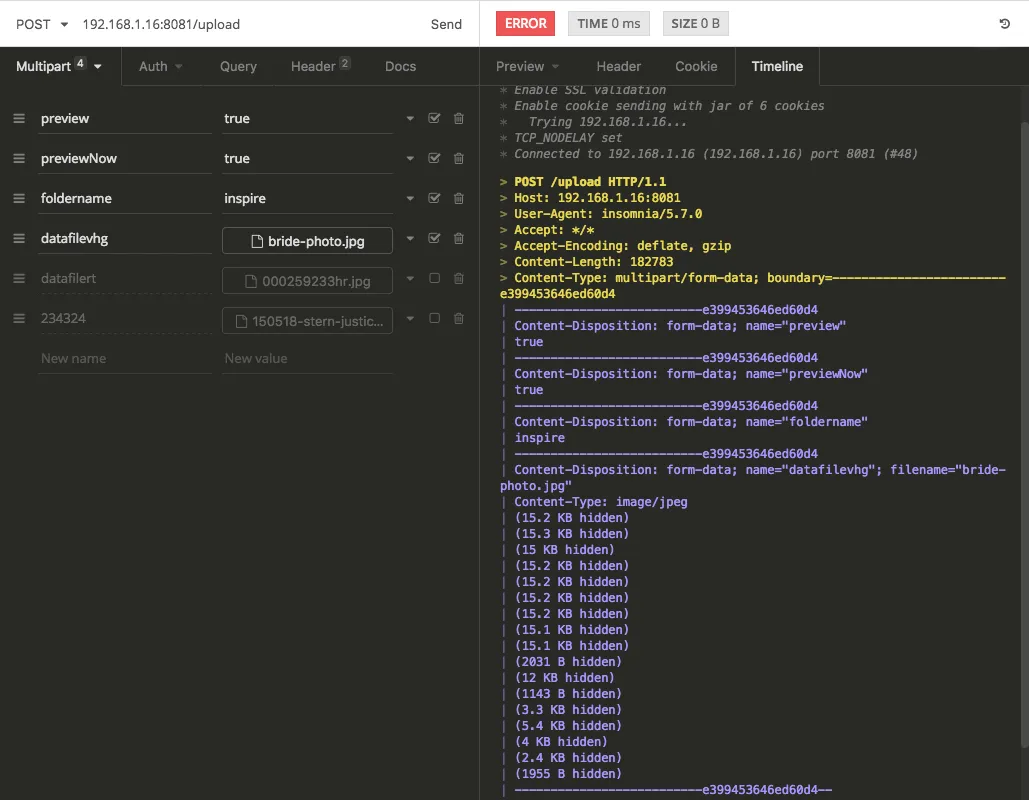Switch to the Cookie tab

click(x=696, y=66)
